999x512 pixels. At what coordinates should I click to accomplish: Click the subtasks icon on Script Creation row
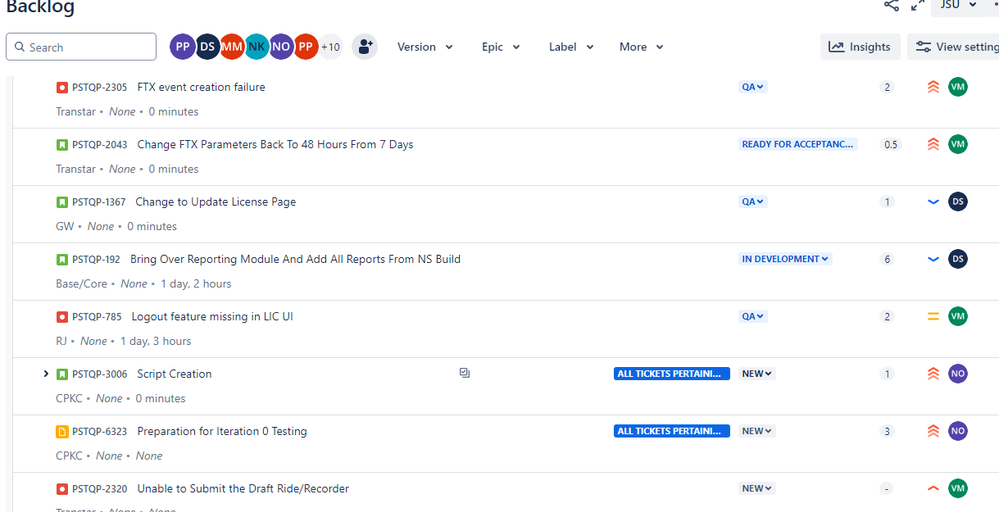(464, 373)
